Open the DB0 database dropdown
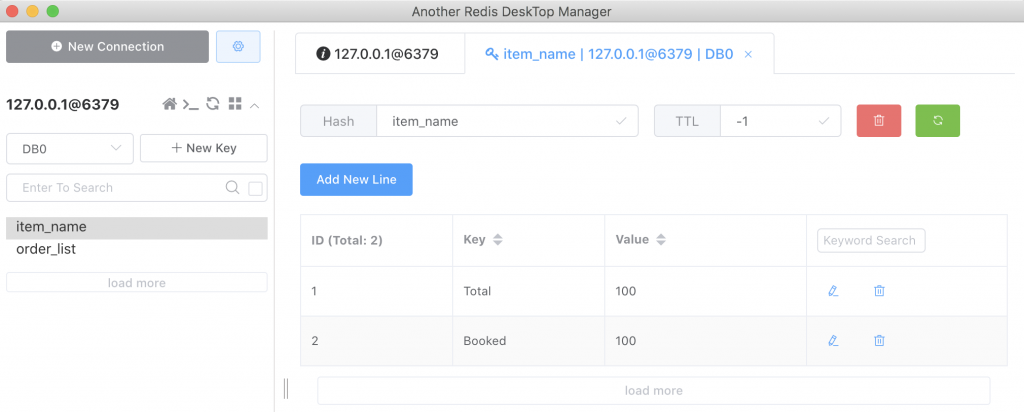 [x=70, y=148]
